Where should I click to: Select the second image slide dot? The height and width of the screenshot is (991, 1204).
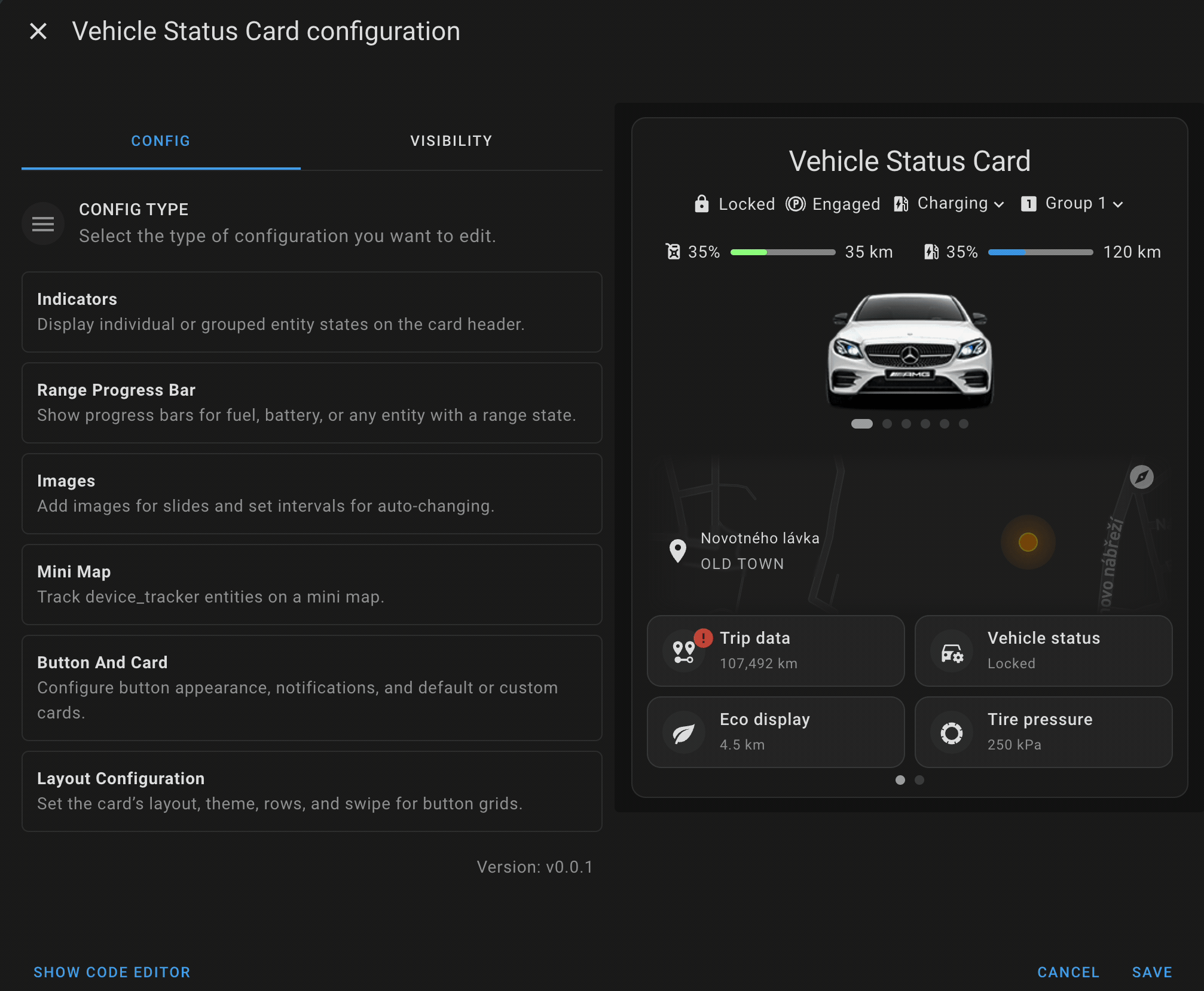click(887, 424)
